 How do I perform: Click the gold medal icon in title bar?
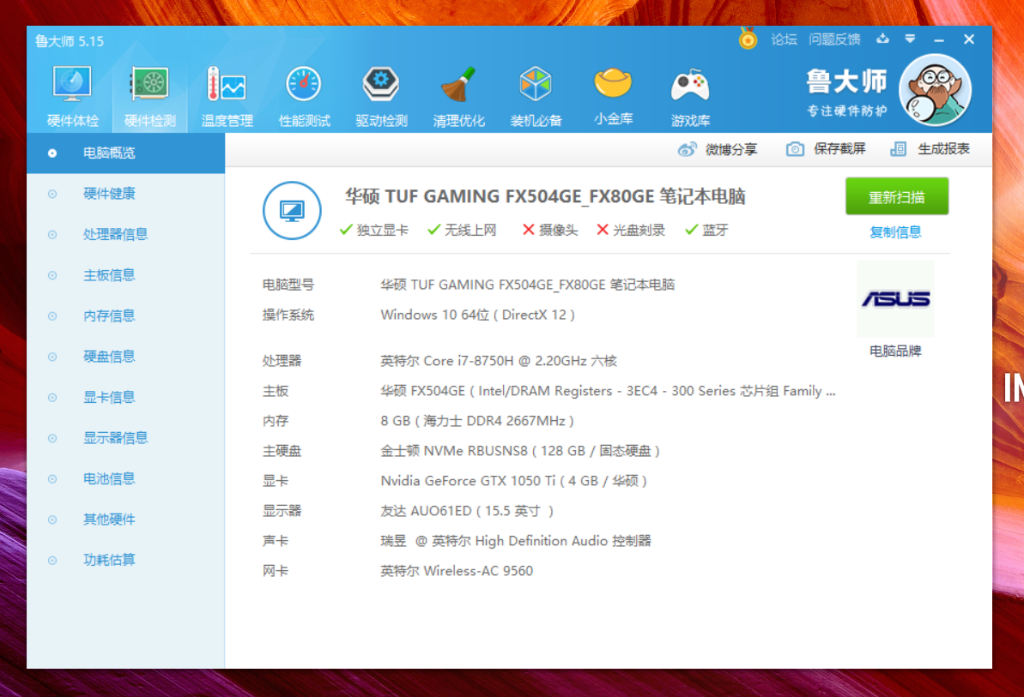point(748,39)
